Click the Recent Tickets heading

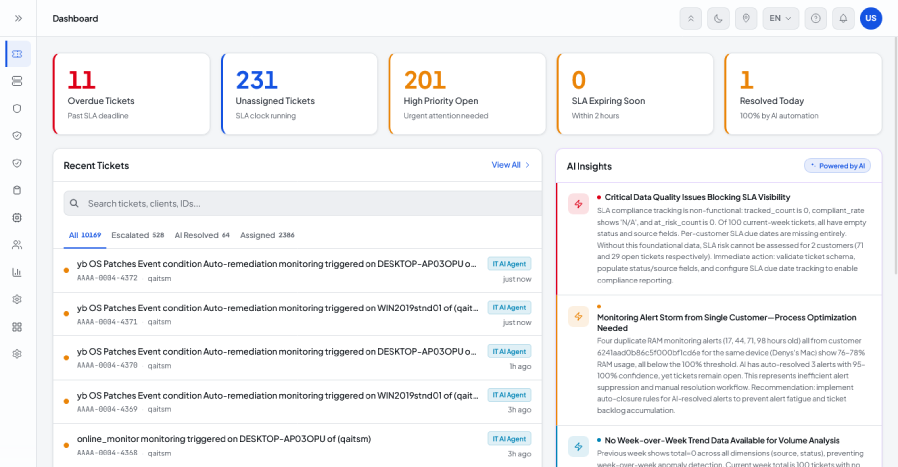(x=96, y=166)
